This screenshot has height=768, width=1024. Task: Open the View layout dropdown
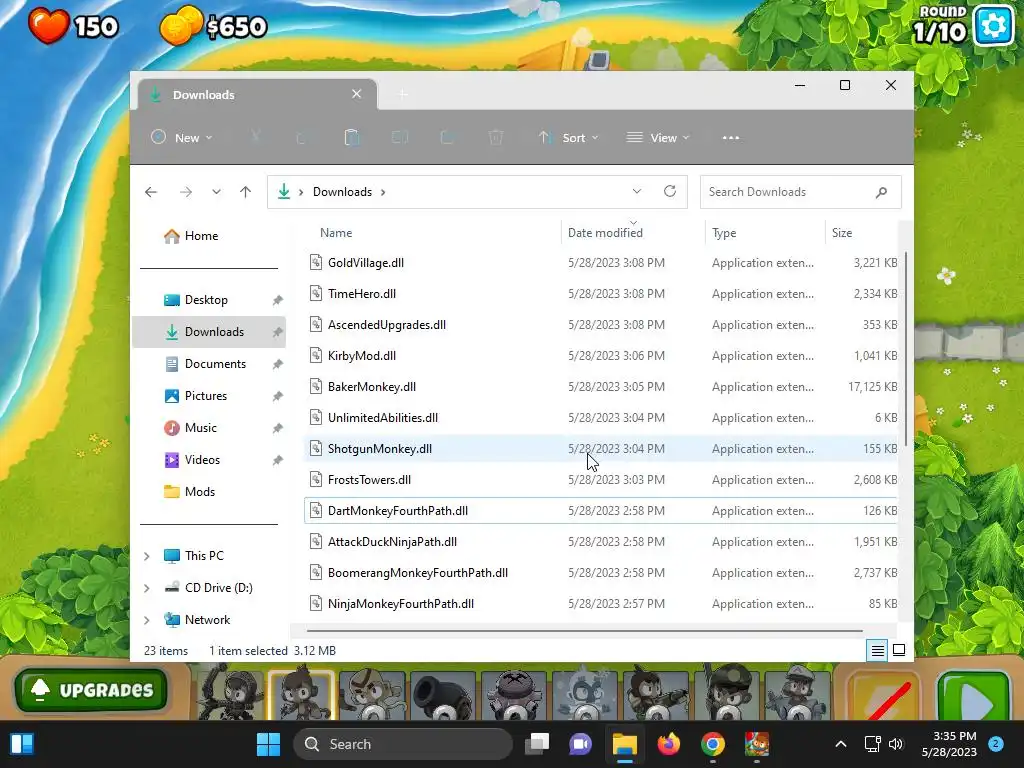658,138
